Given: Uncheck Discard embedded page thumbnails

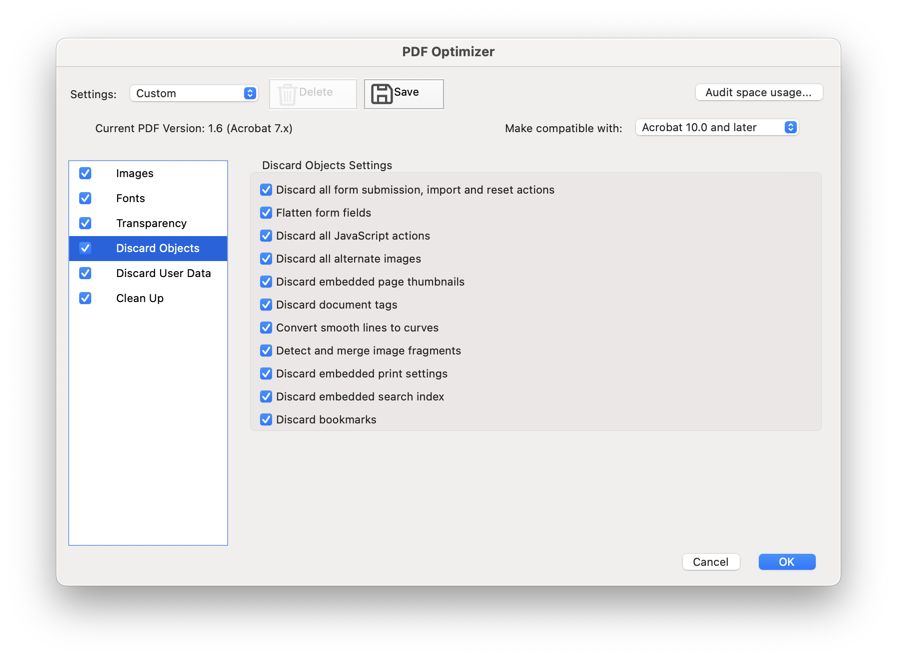Looking at the screenshot, I should point(266,282).
